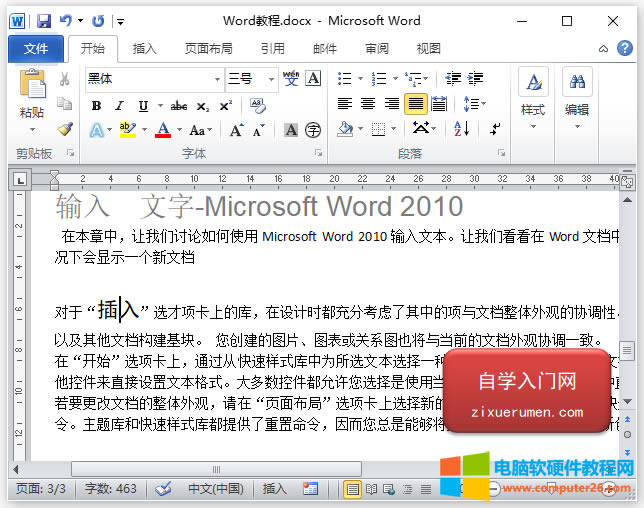
Task: Show or hide paragraph marks
Action: coord(495,129)
